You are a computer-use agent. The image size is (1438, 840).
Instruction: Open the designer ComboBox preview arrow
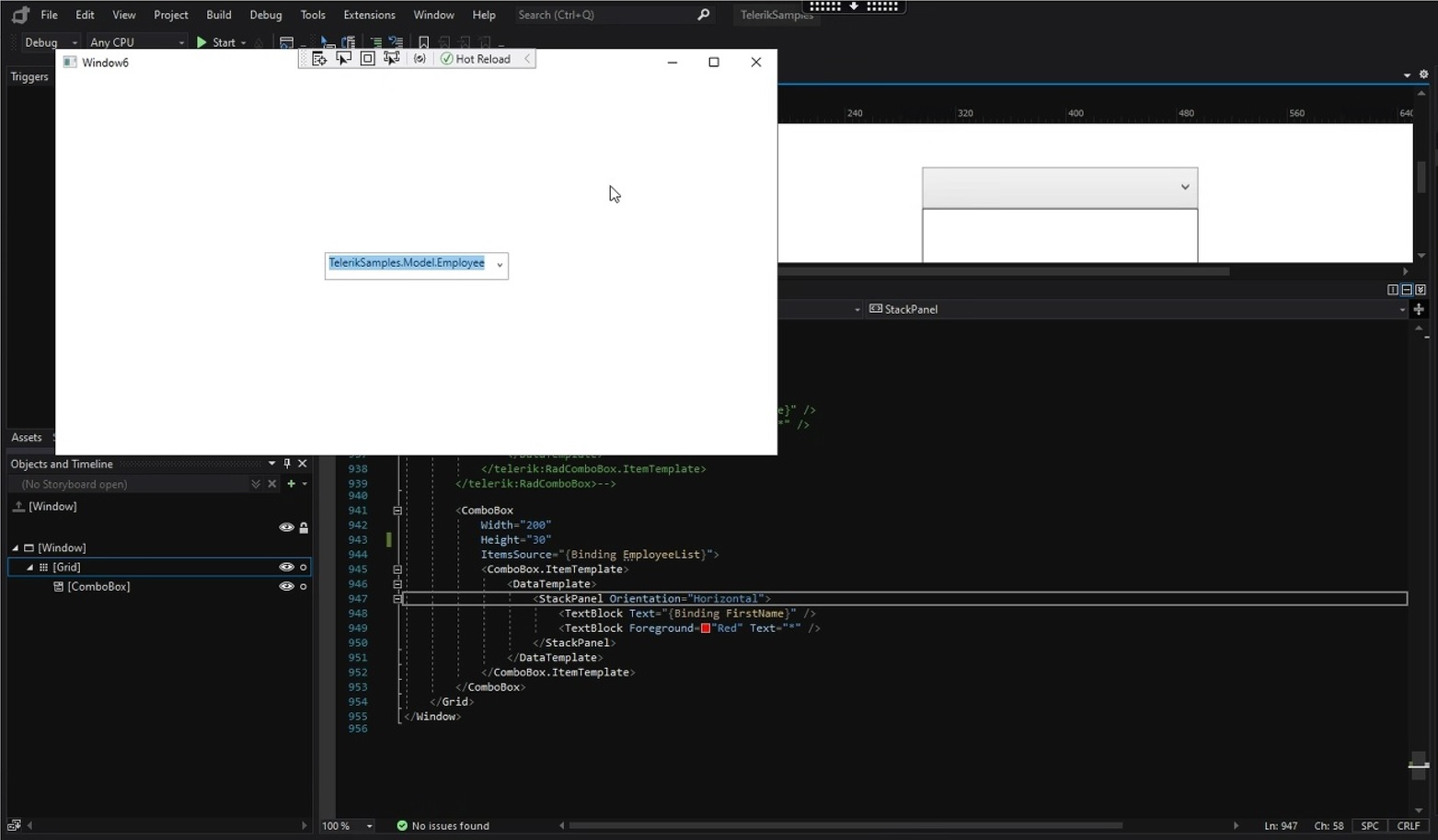pyautogui.click(x=1185, y=188)
